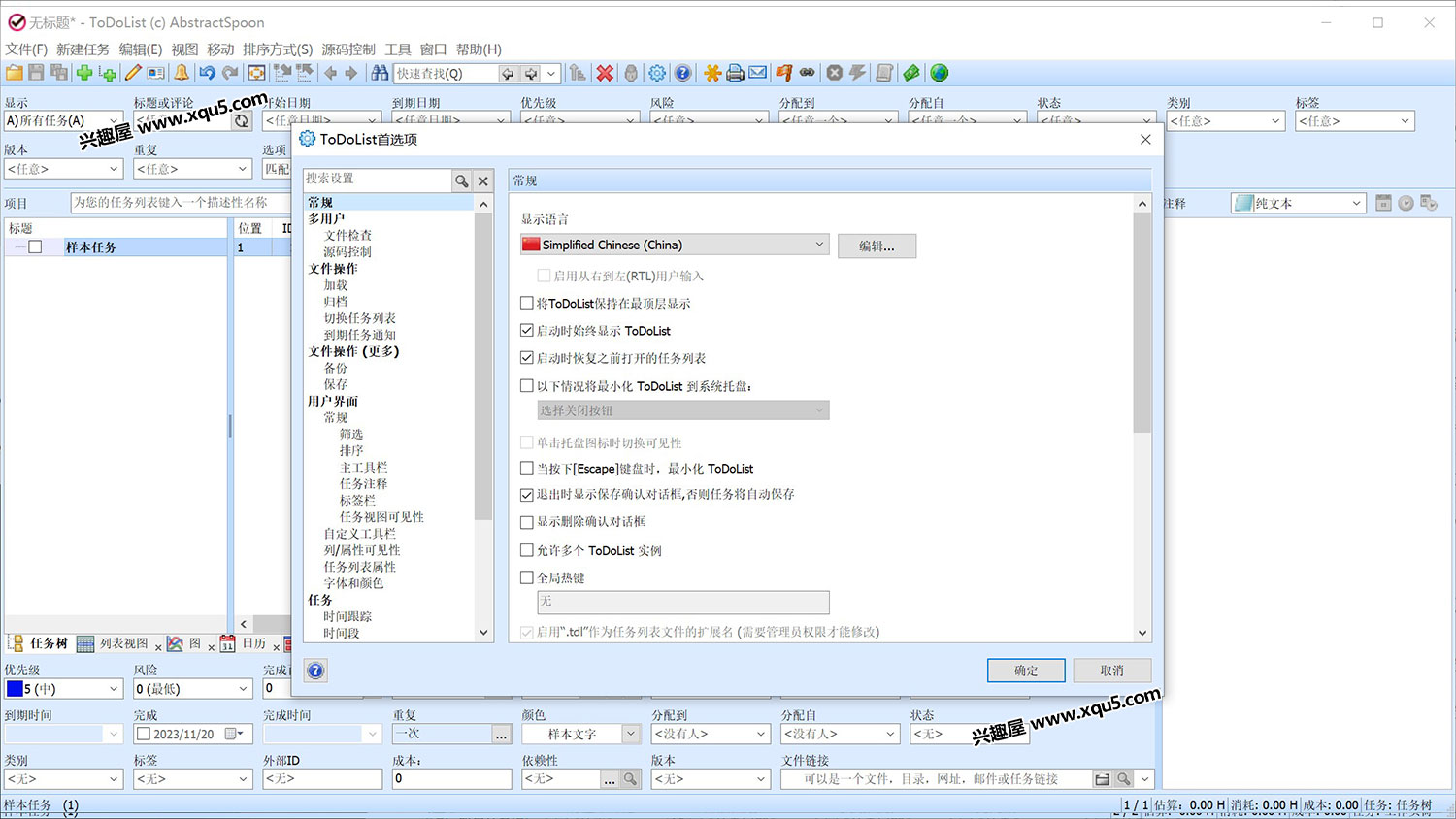Open the 排序方式(S) menu
1456x819 pixels.
278,49
